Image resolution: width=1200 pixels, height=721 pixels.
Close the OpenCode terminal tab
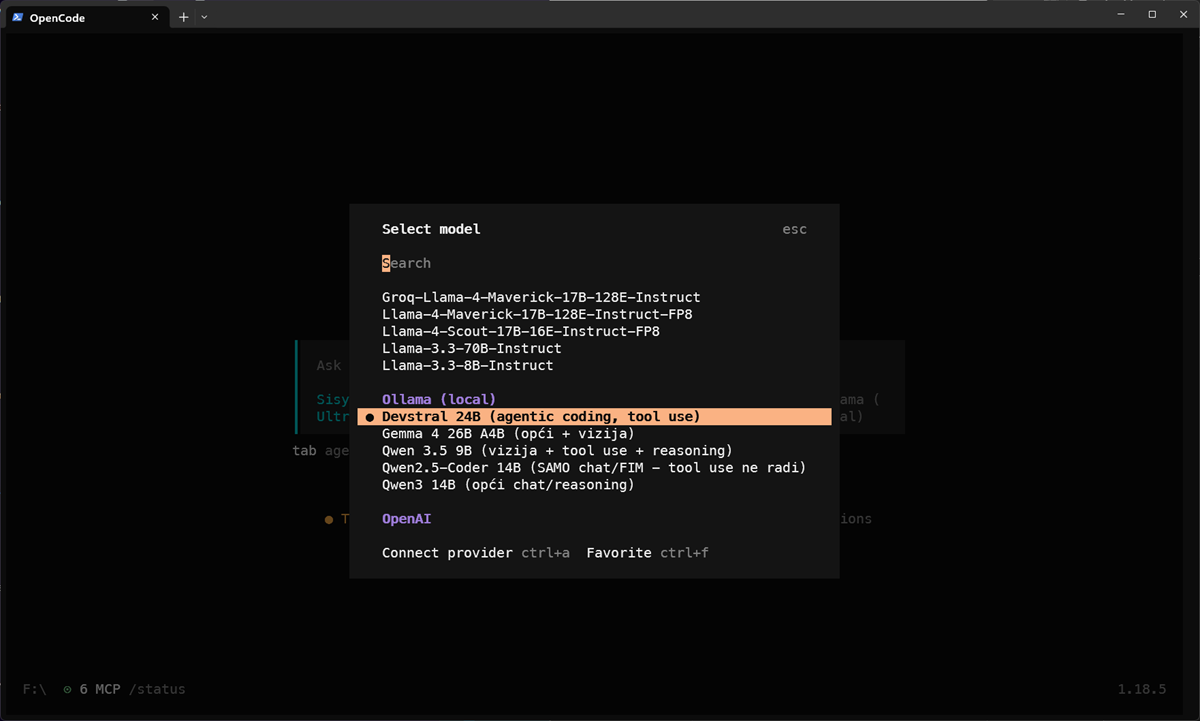[x=155, y=17]
